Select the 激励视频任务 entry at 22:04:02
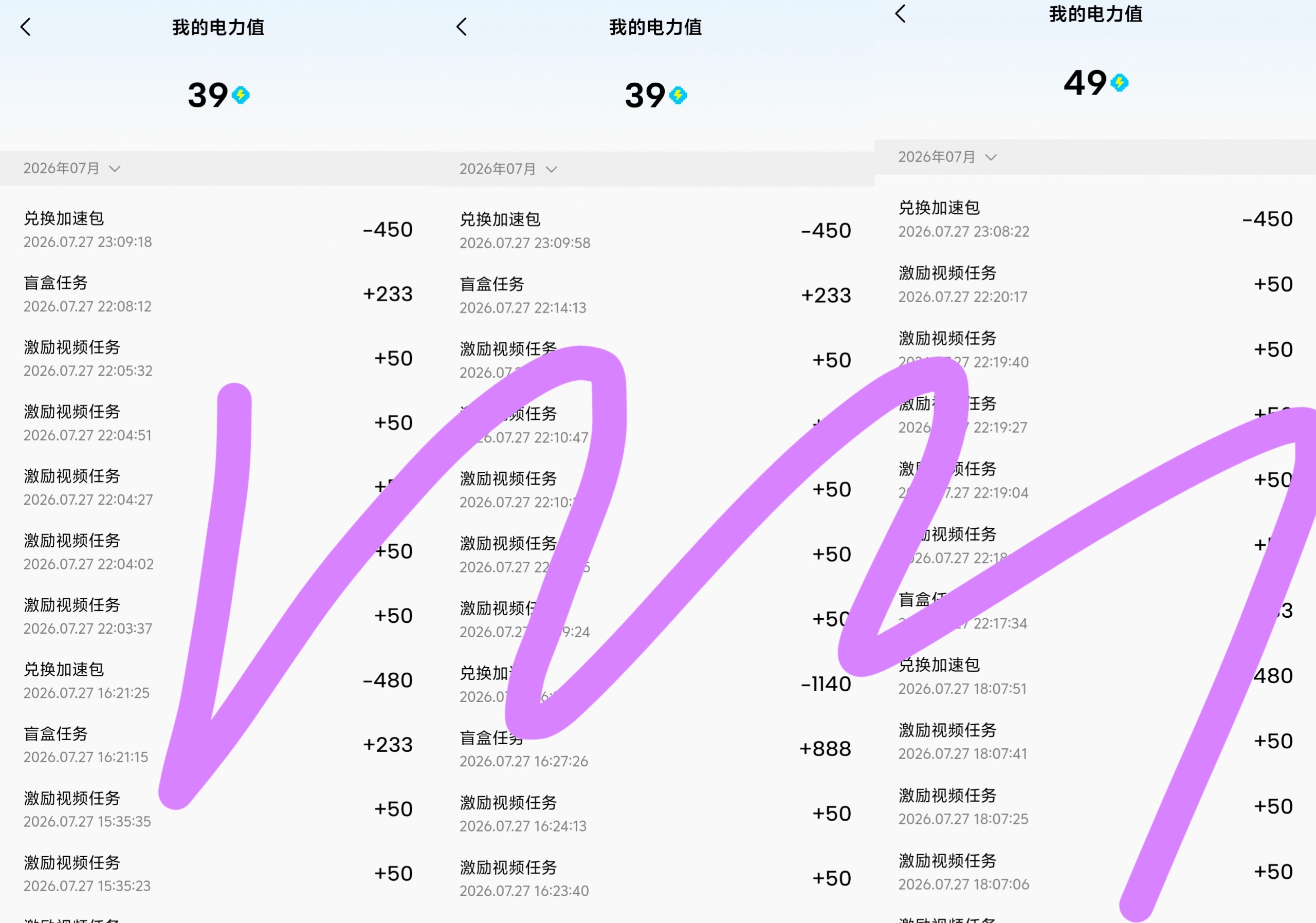The height and width of the screenshot is (923, 1316). (x=218, y=552)
